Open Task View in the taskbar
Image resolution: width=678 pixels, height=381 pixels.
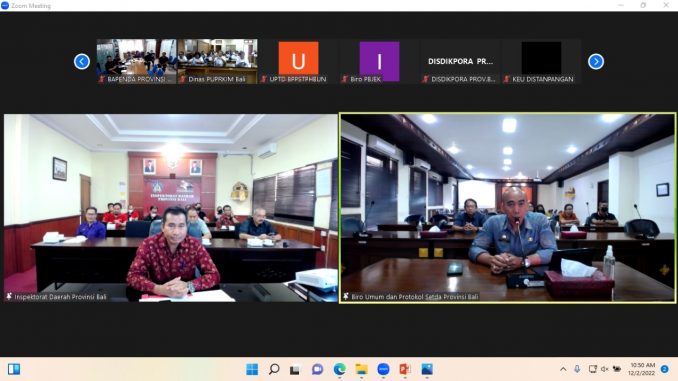pyautogui.click(x=295, y=370)
